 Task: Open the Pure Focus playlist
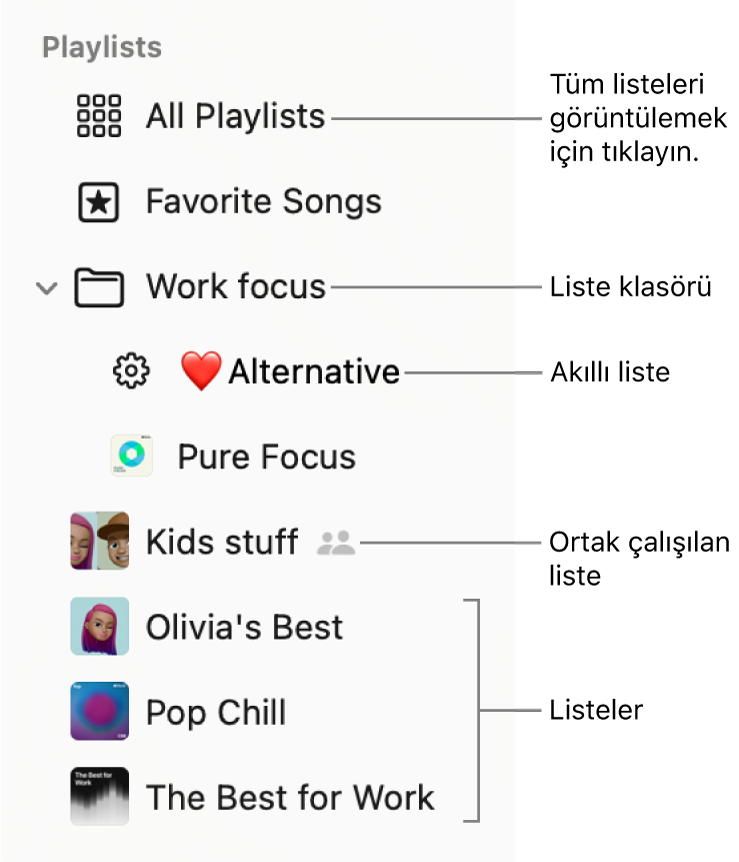coord(265,455)
